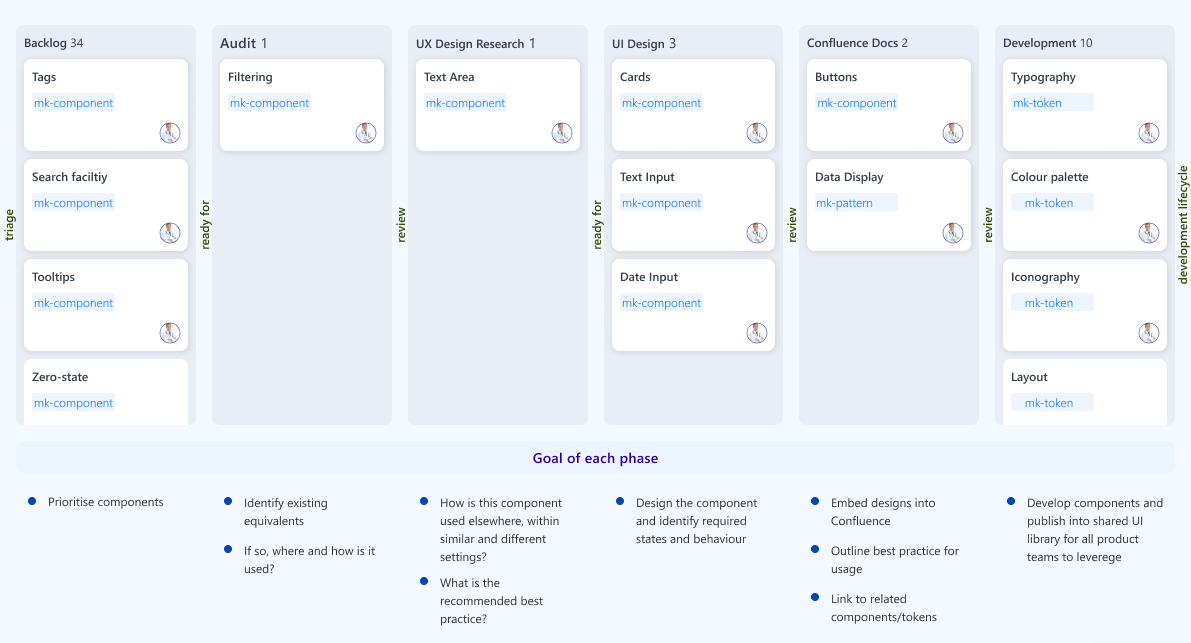The image size is (1191, 643).
Task: Click the mk-pattern label on the Data Display card
Action: click(846, 202)
